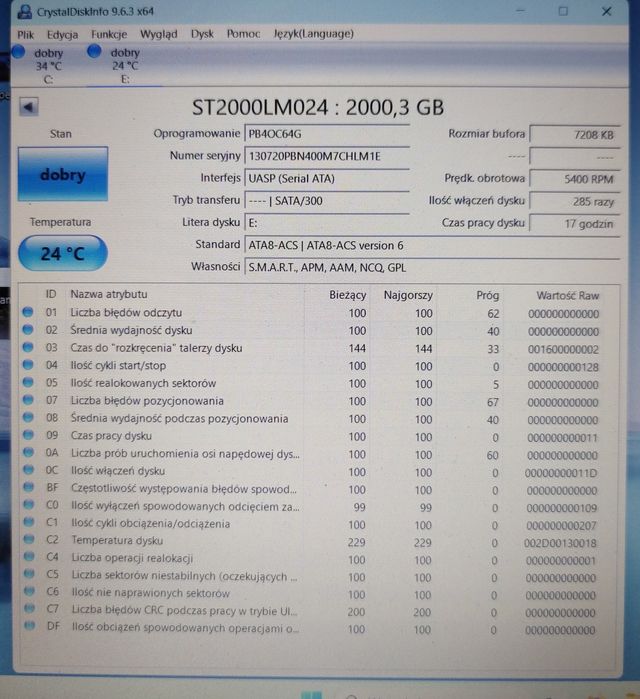Viewport: 640px width, 699px height.
Task: Click status dot for attribute C0 Ilość wyłączeń
Action: (x=29, y=504)
